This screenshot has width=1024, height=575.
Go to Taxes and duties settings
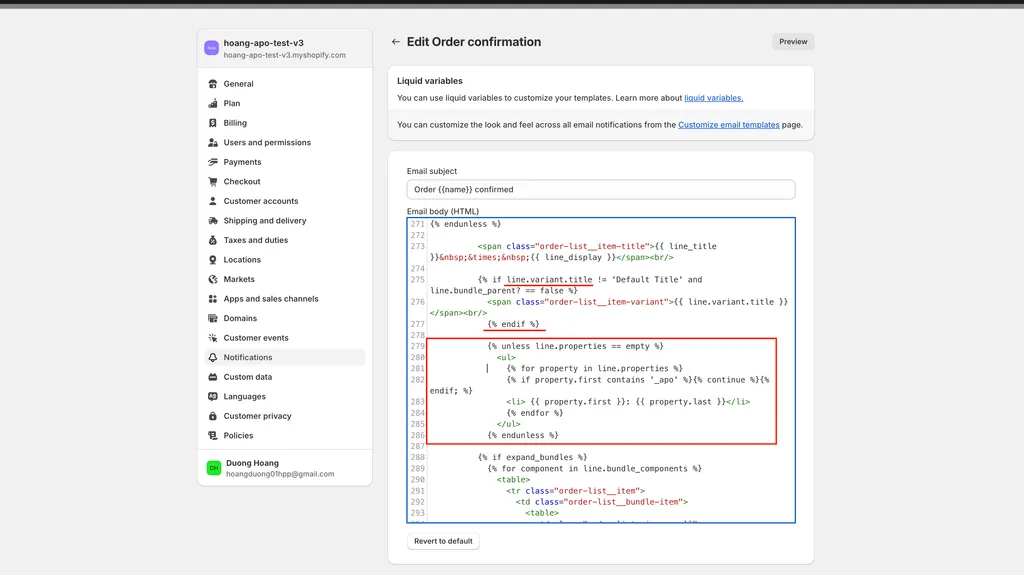click(x=255, y=240)
